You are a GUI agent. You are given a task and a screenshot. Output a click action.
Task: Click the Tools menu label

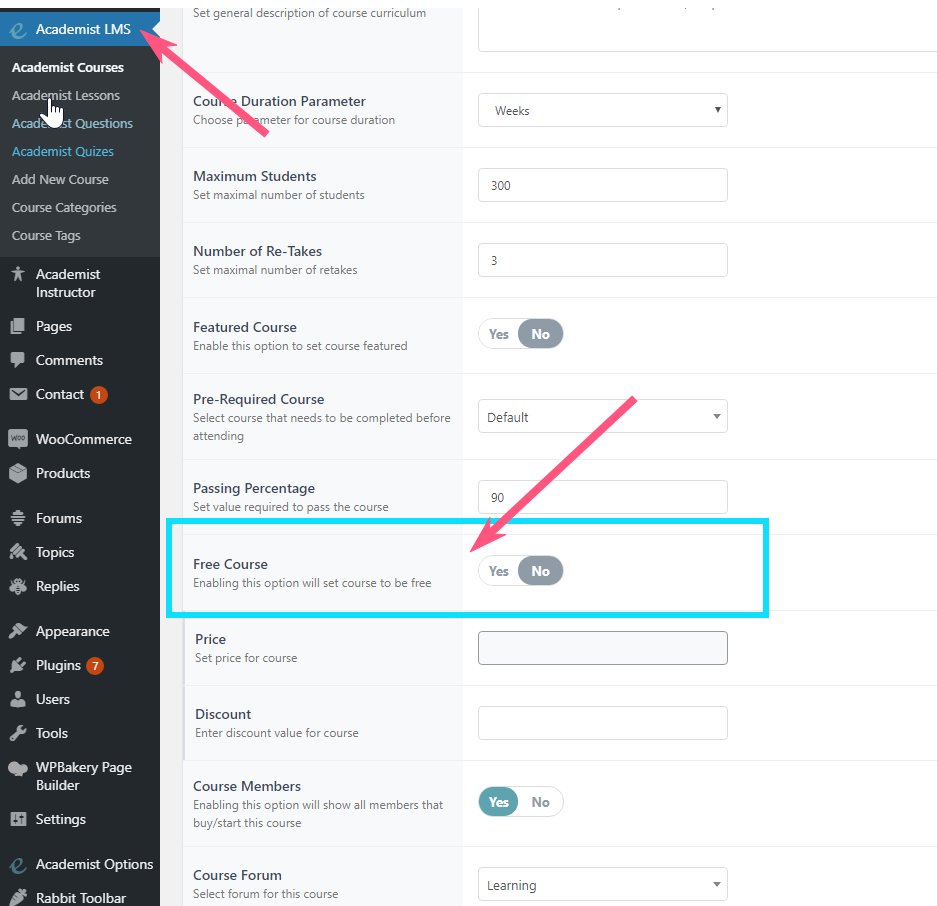52,733
